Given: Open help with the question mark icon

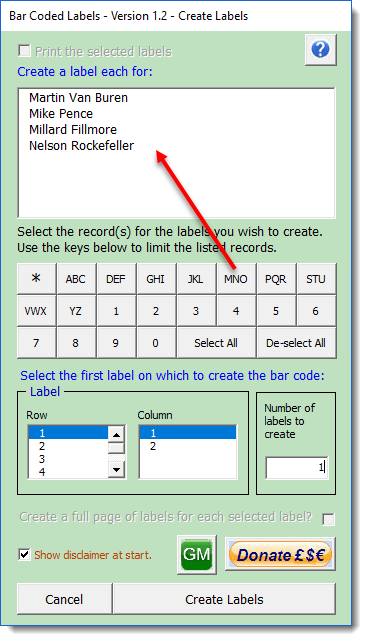Looking at the screenshot, I should (321, 50).
